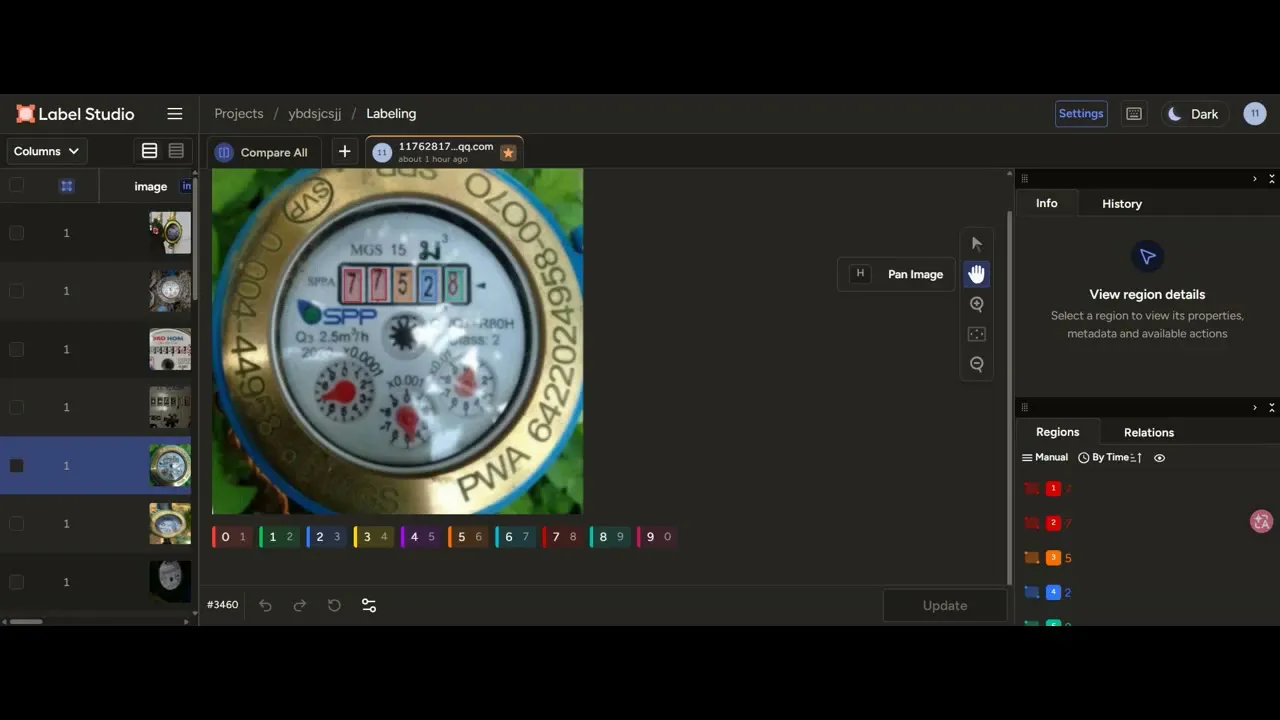Image resolution: width=1280 pixels, height=720 pixels.
Task: Switch to compact grid view layout
Action: [x=177, y=151]
